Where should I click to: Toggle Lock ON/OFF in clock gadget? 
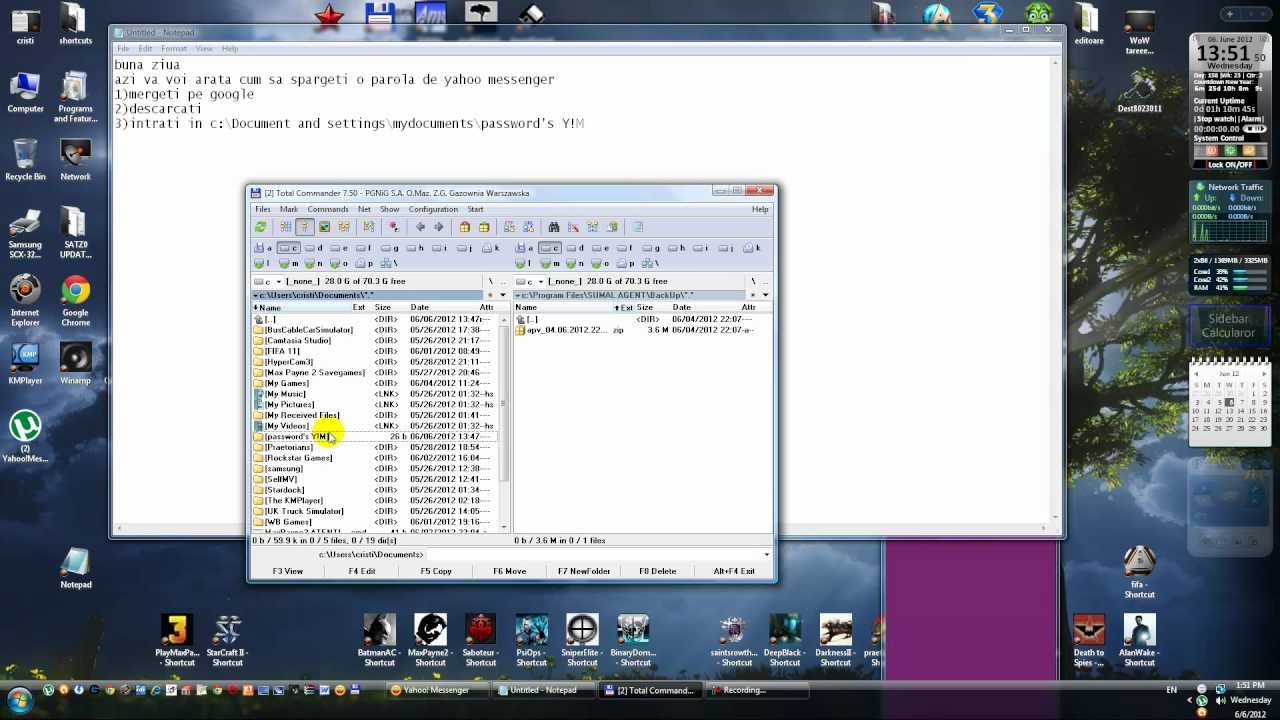point(1229,165)
